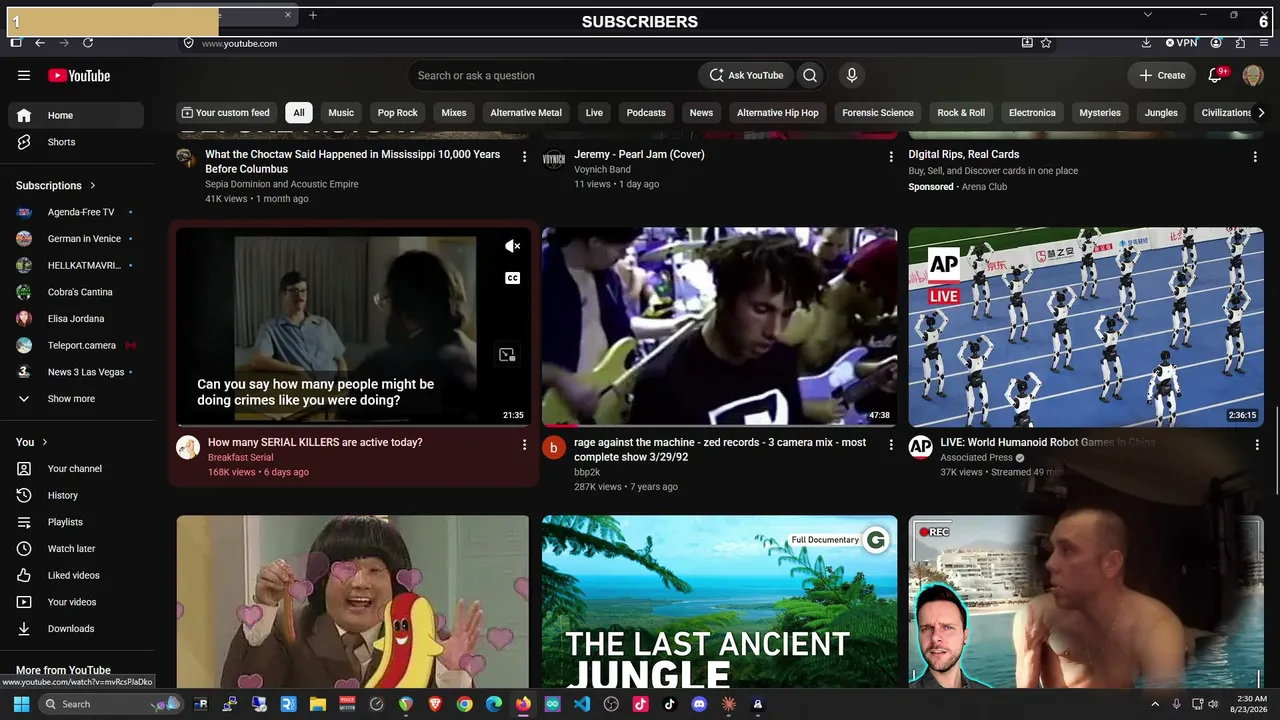Open Visual Studio Code from the taskbar
1280x720 pixels.
pyautogui.click(x=582, y=704)
